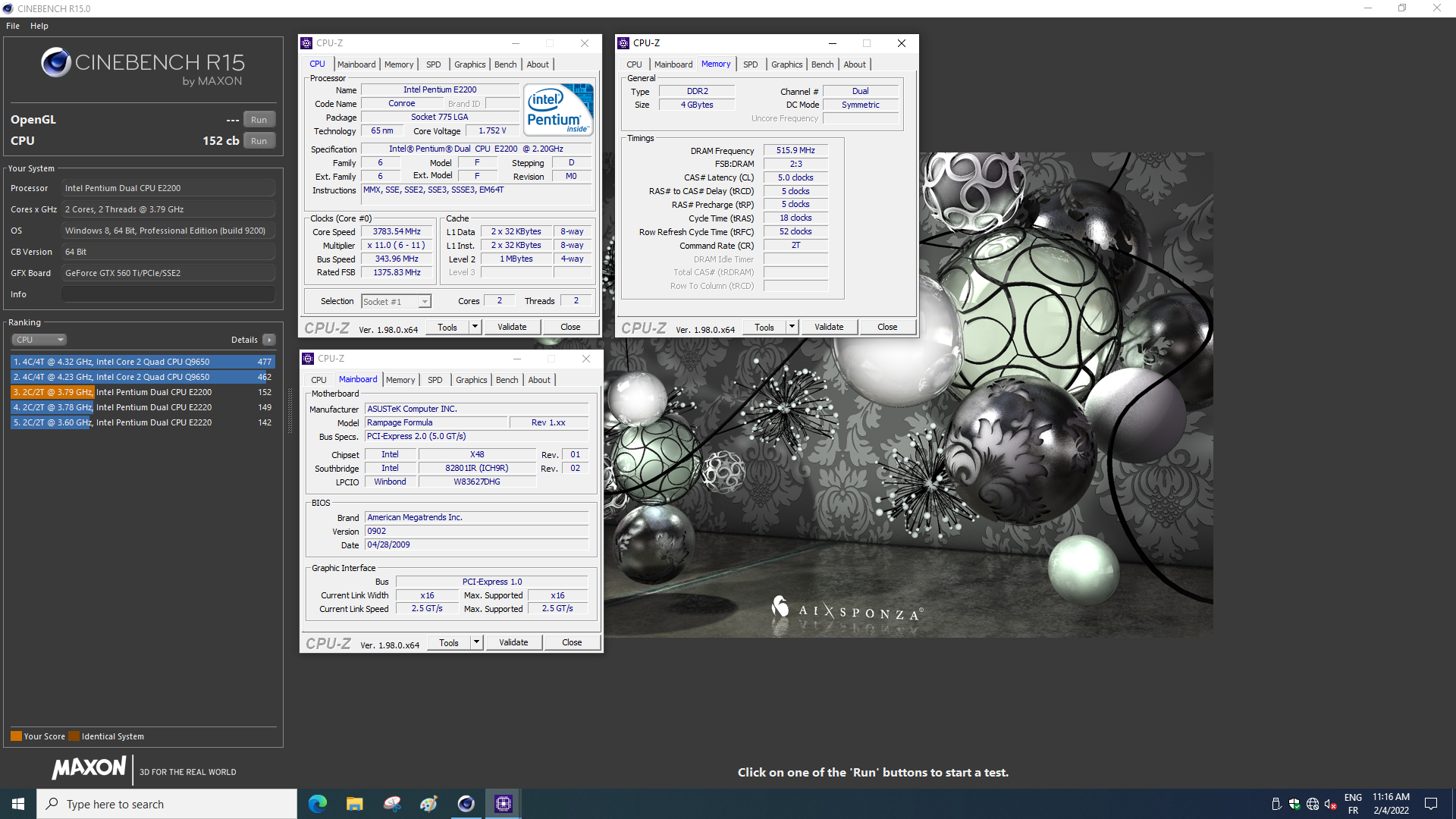Open File Explorer from the taskbar
This screenshot has width=1456, height=819.
355,804
